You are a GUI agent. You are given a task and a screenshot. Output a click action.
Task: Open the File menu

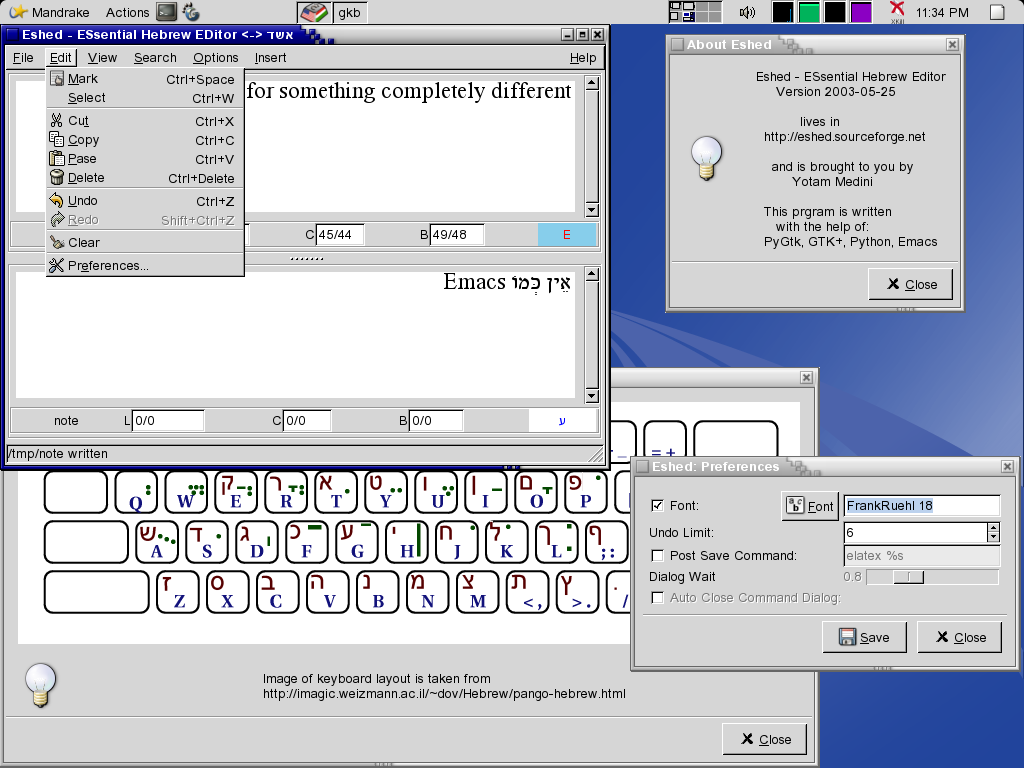[x=23, y=57]
